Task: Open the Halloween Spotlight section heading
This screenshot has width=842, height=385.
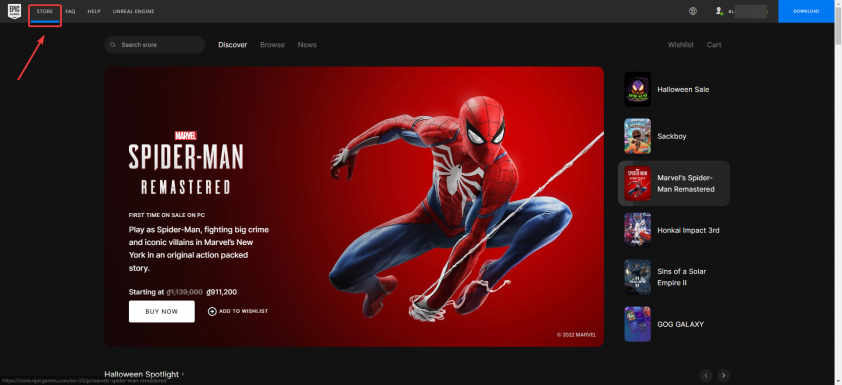Action: [144, 374]
